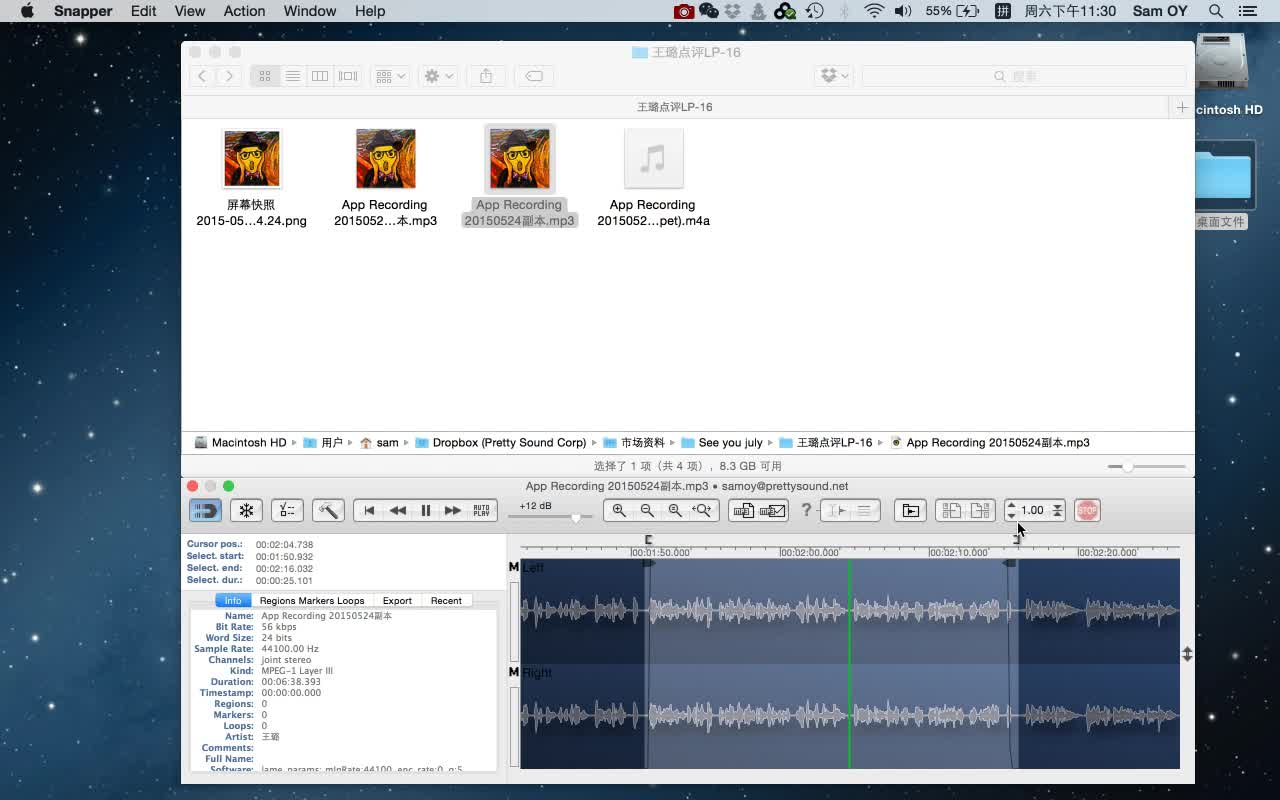1280x800 pixels.
Task: Click the reveal-in-folder play icon
Action: pos(910,510)
